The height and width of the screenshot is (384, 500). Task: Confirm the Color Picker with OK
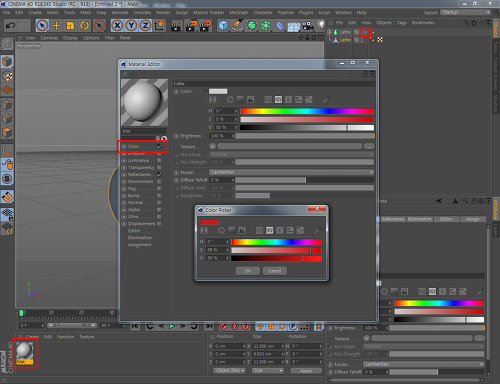(248, 271)
